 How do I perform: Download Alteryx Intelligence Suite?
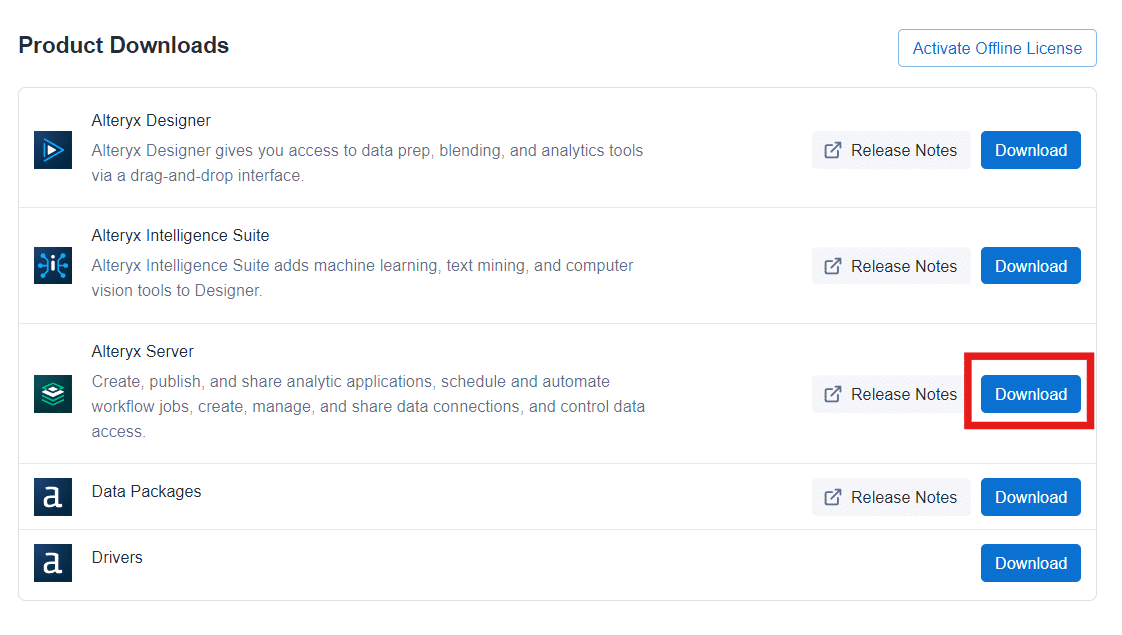[x=1030, y=266]
